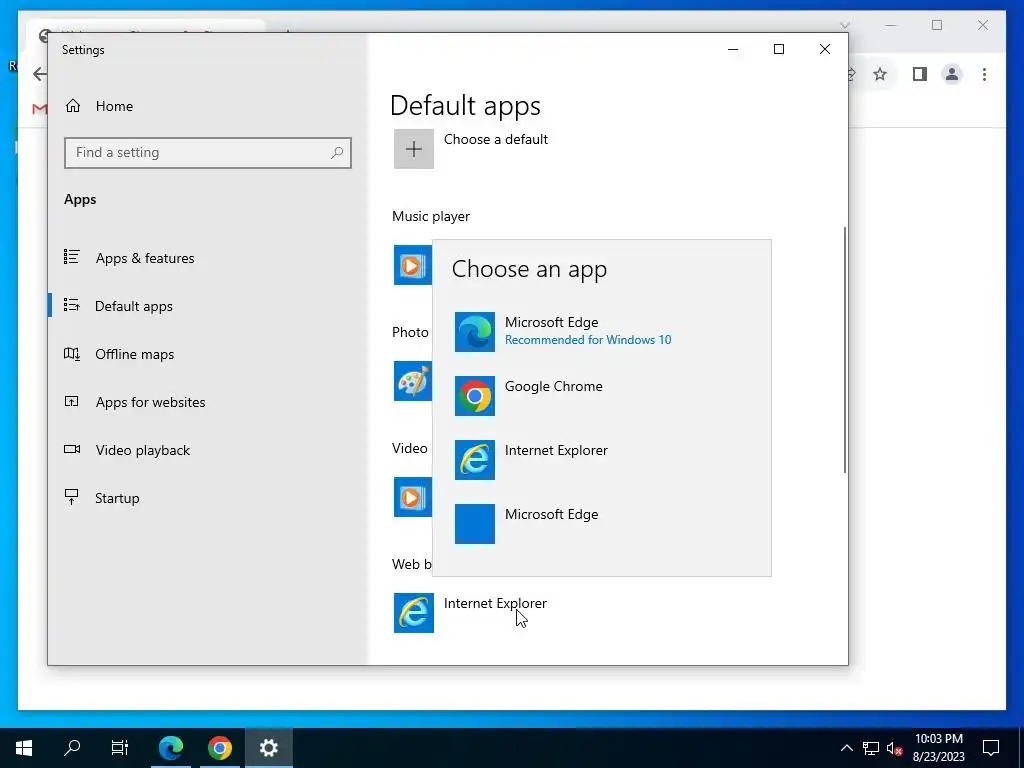Image resolution: width=1024 pixels, height=768 pixels.
Task: Toggle Chrome side panel icon
Action: click(x=920, y=74)
